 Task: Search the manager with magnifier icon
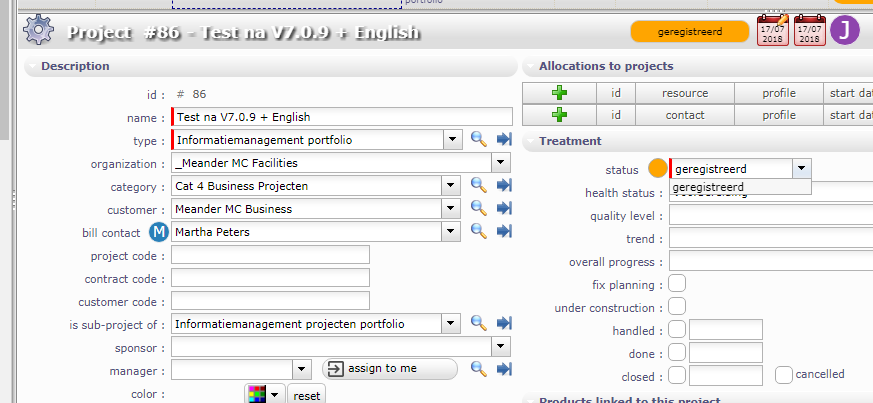478,369
